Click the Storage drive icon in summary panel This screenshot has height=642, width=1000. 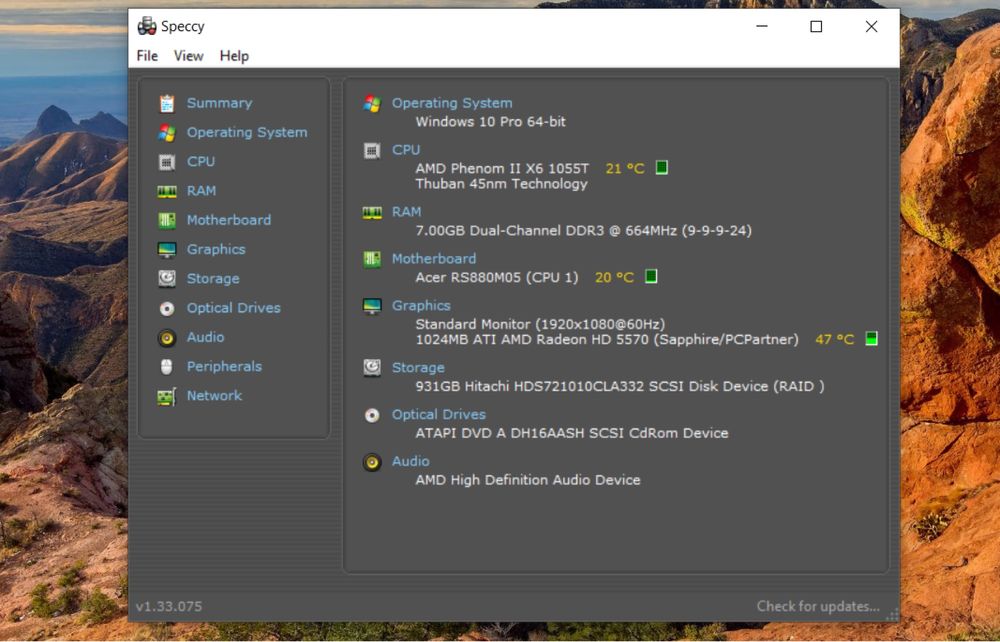pyautogui.click(x=372, y=368)
